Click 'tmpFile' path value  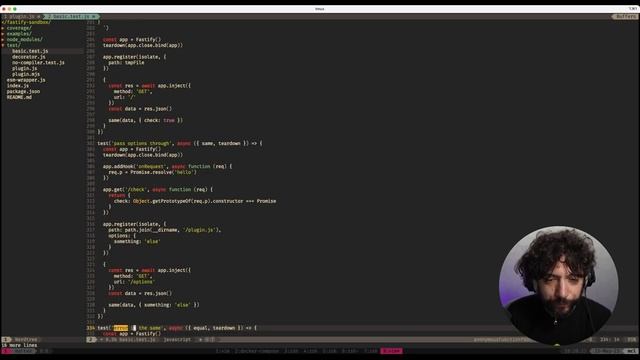coord(134,62)
